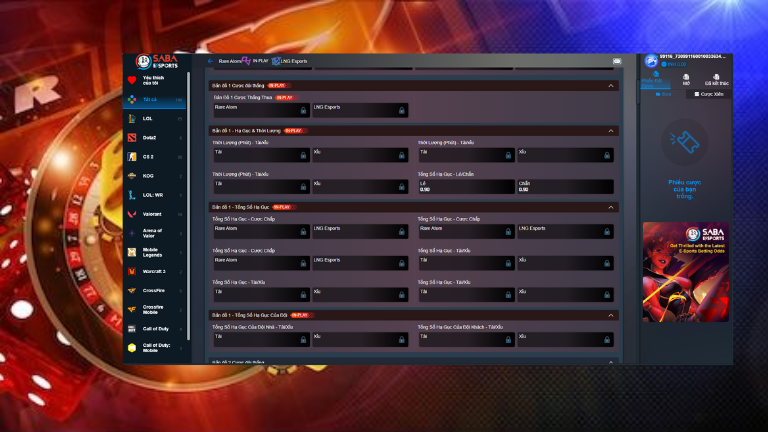Select the Chẵn 0.90 odds cell
This screenshot has height=432, width=768.
click(x=566, y=187)
